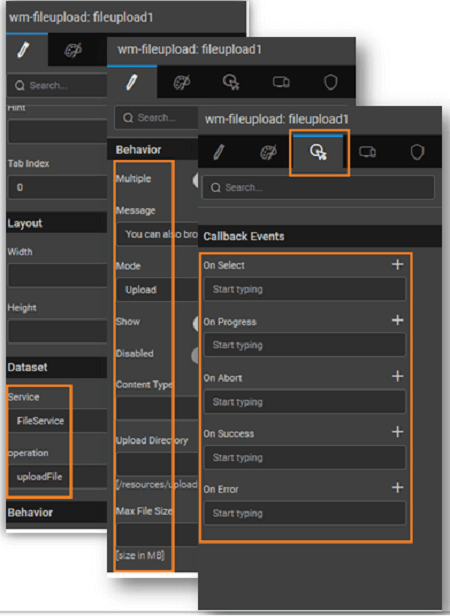The width and height of the screenshot is (450, 616).
Task: Open the operation dropdown showing uploadFile
Action: coord(58,477)
